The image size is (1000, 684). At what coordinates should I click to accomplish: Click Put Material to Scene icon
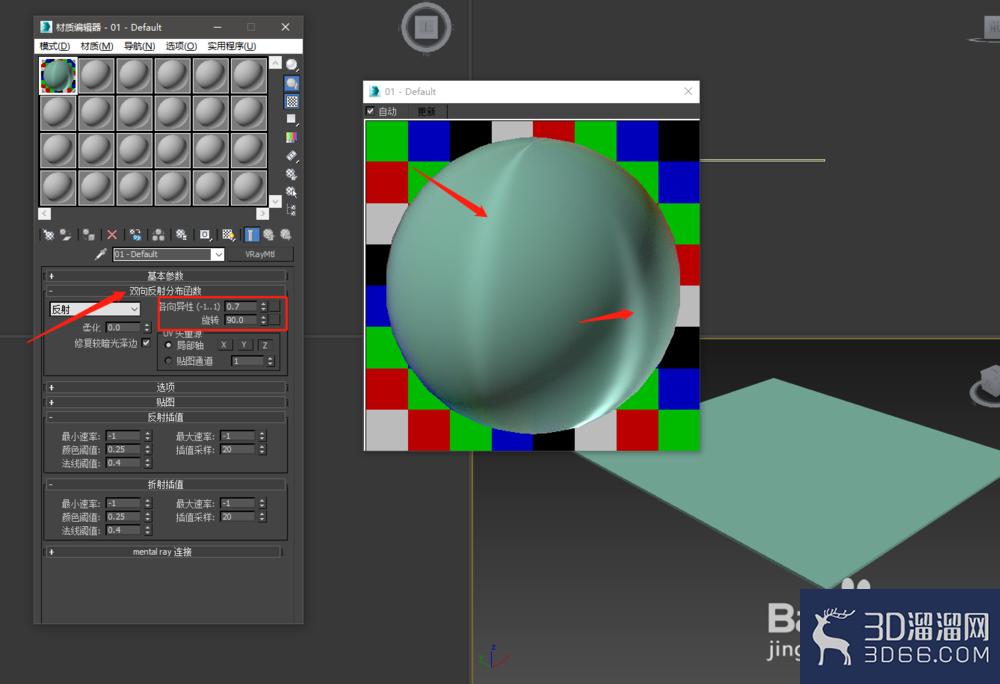[66, 235]
